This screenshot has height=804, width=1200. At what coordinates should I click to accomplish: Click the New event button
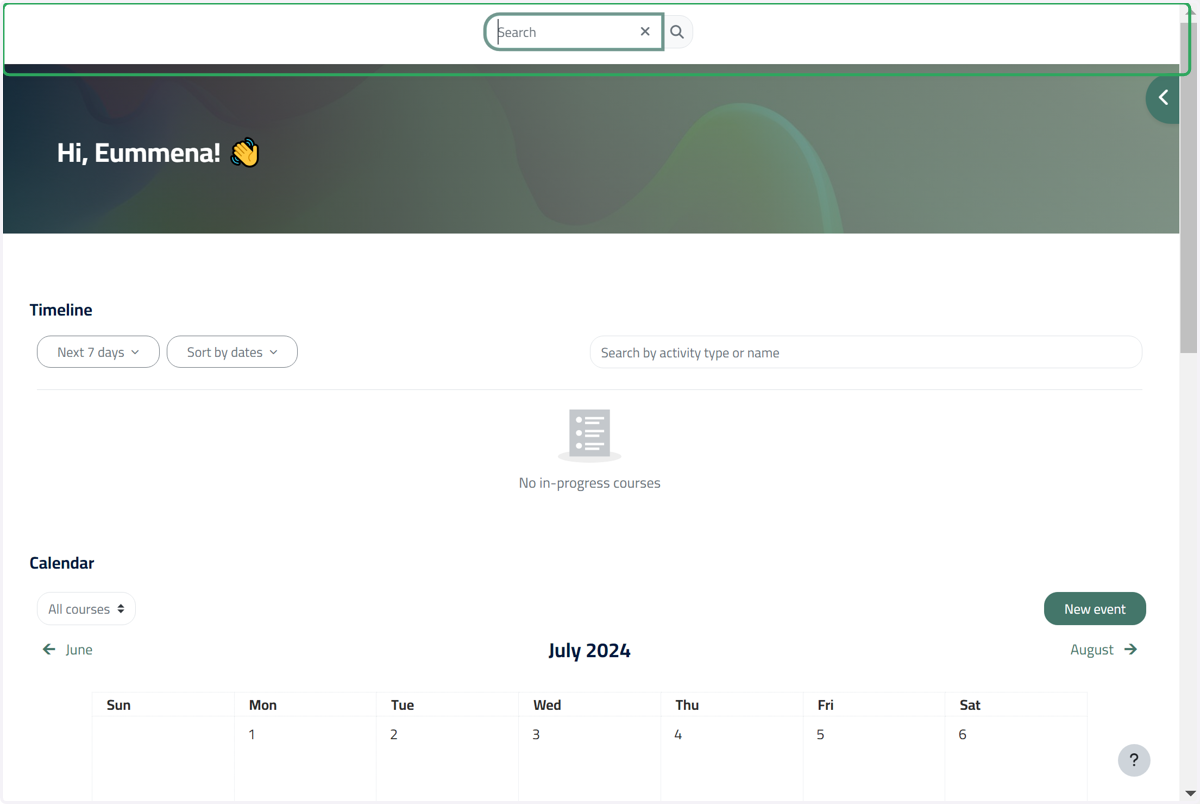coord(1095,609)
